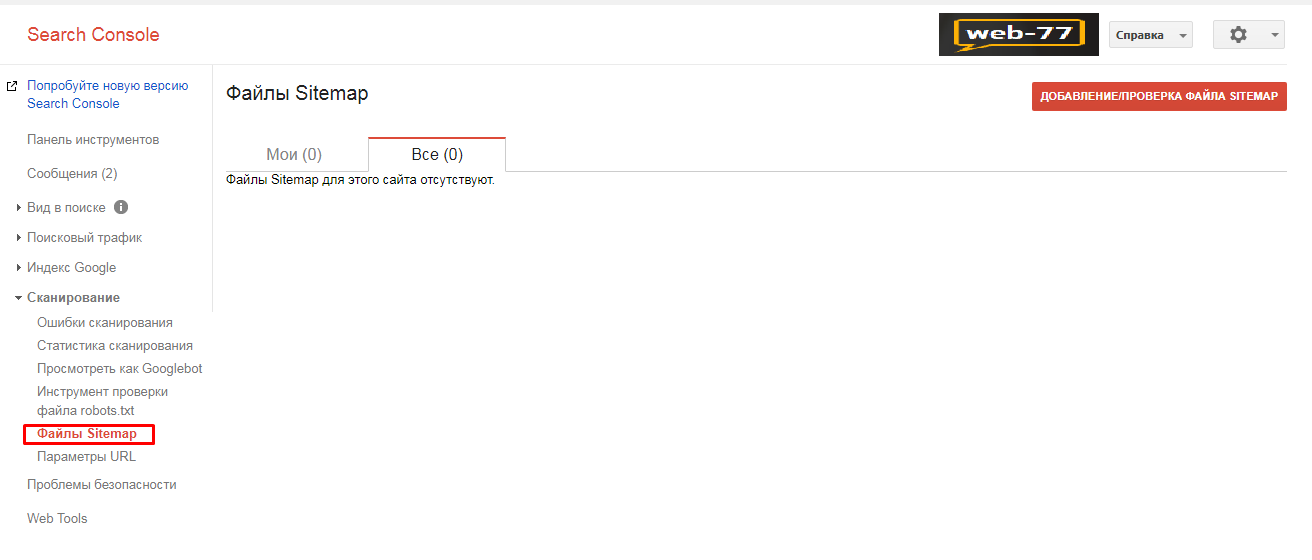This screenshot has height=560, width=1312.
Task: Click the web-77 logo image
Action: tap(1019, 34)
